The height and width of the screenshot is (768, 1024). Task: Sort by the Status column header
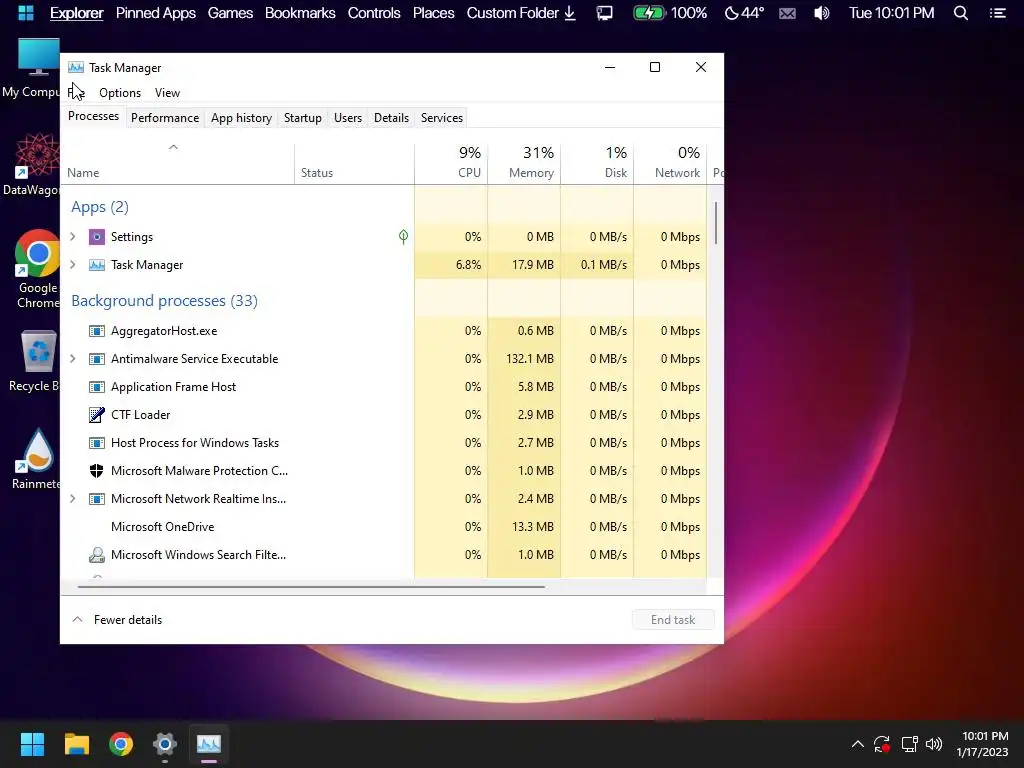tap(355, 163)
